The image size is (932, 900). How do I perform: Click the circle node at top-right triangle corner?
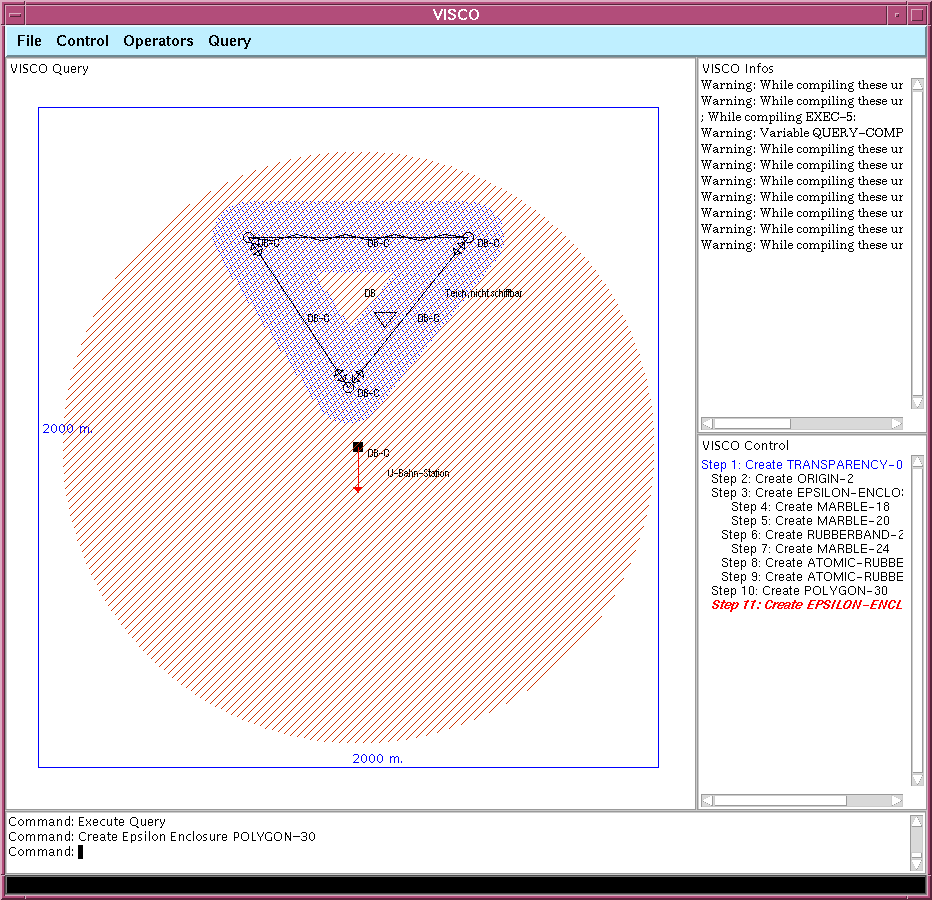(x=468, y=237)
